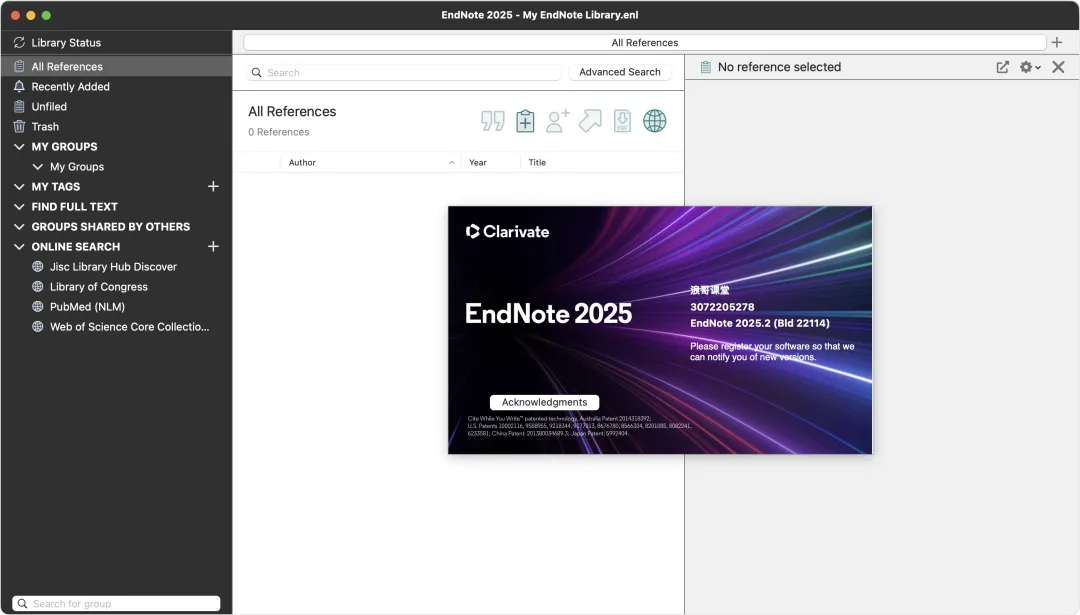This screenshot has height=615, width=1080.
Task: Collapse the My Groups subgroup chevron
Action: click(38, 167)
